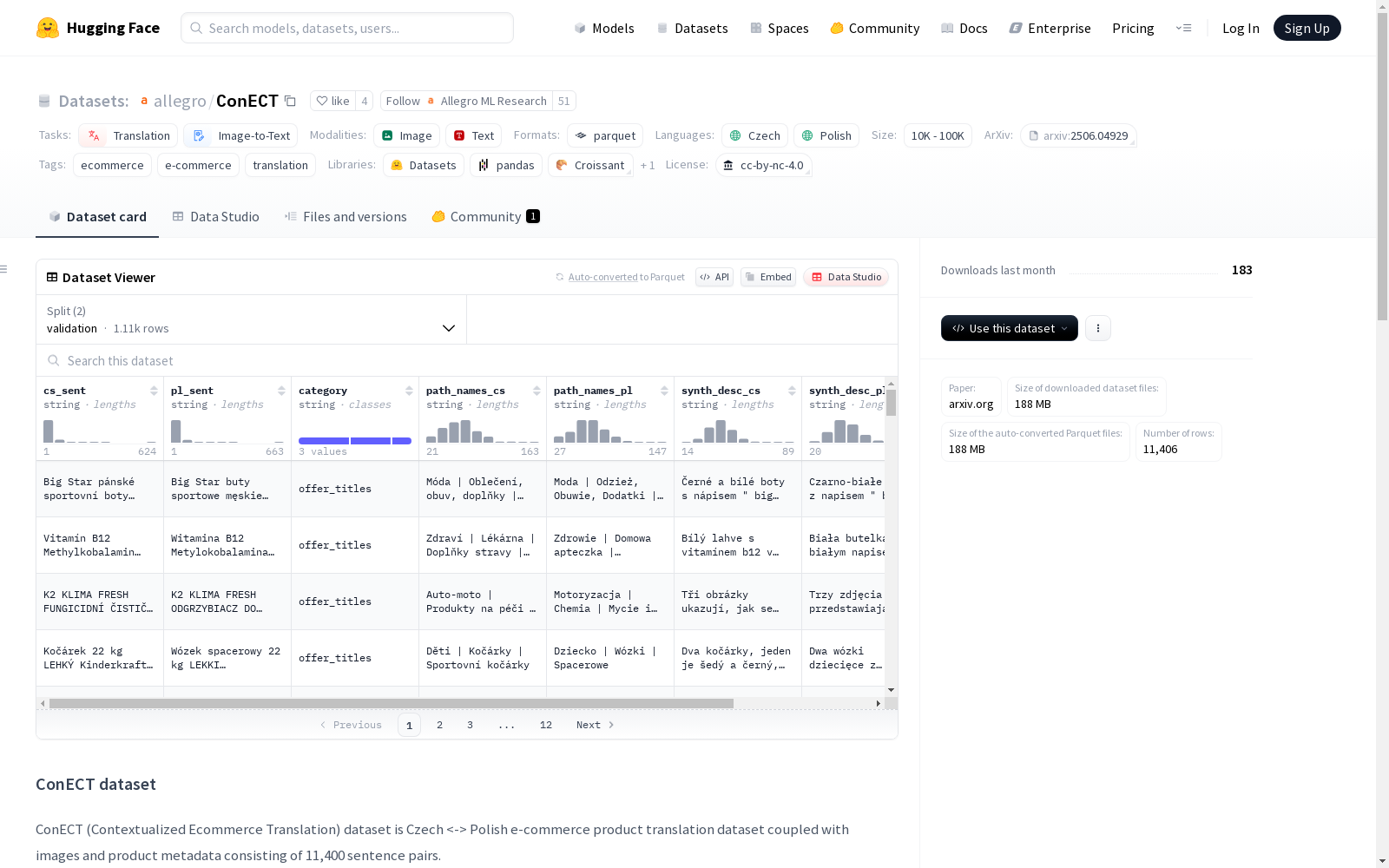Image resolution: width=1389 pixels, height=868 pixels.
Task: Click the Embed button
Action: point(768,277)
